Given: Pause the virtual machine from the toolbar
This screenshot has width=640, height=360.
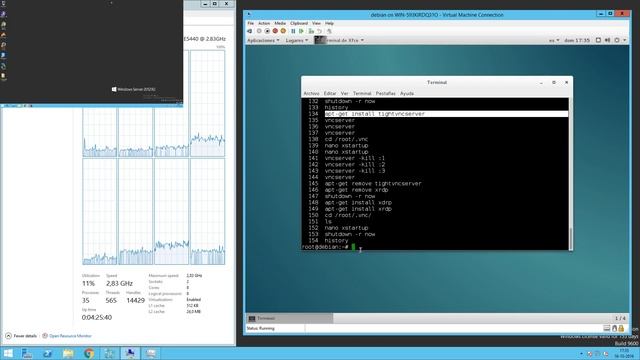Looking at the screenshot, I should 293,31.
